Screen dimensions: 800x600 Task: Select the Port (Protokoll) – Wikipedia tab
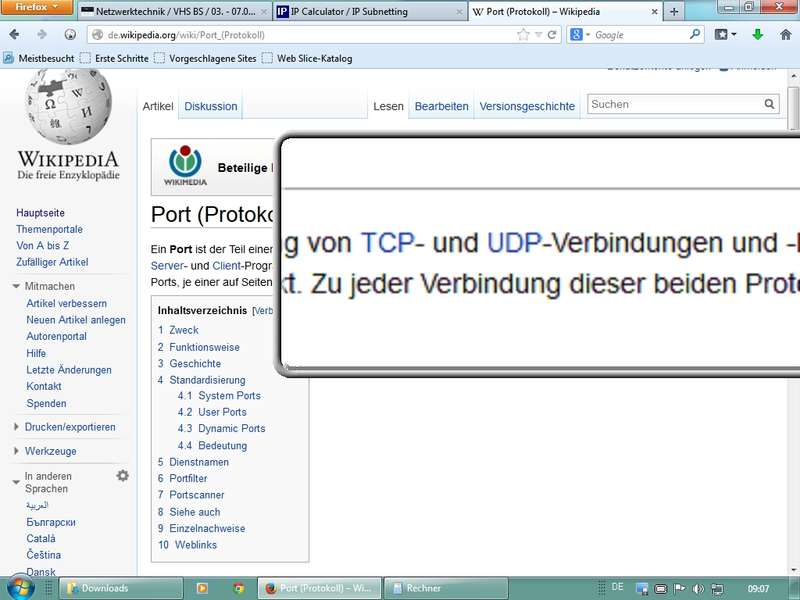[565, 11]
